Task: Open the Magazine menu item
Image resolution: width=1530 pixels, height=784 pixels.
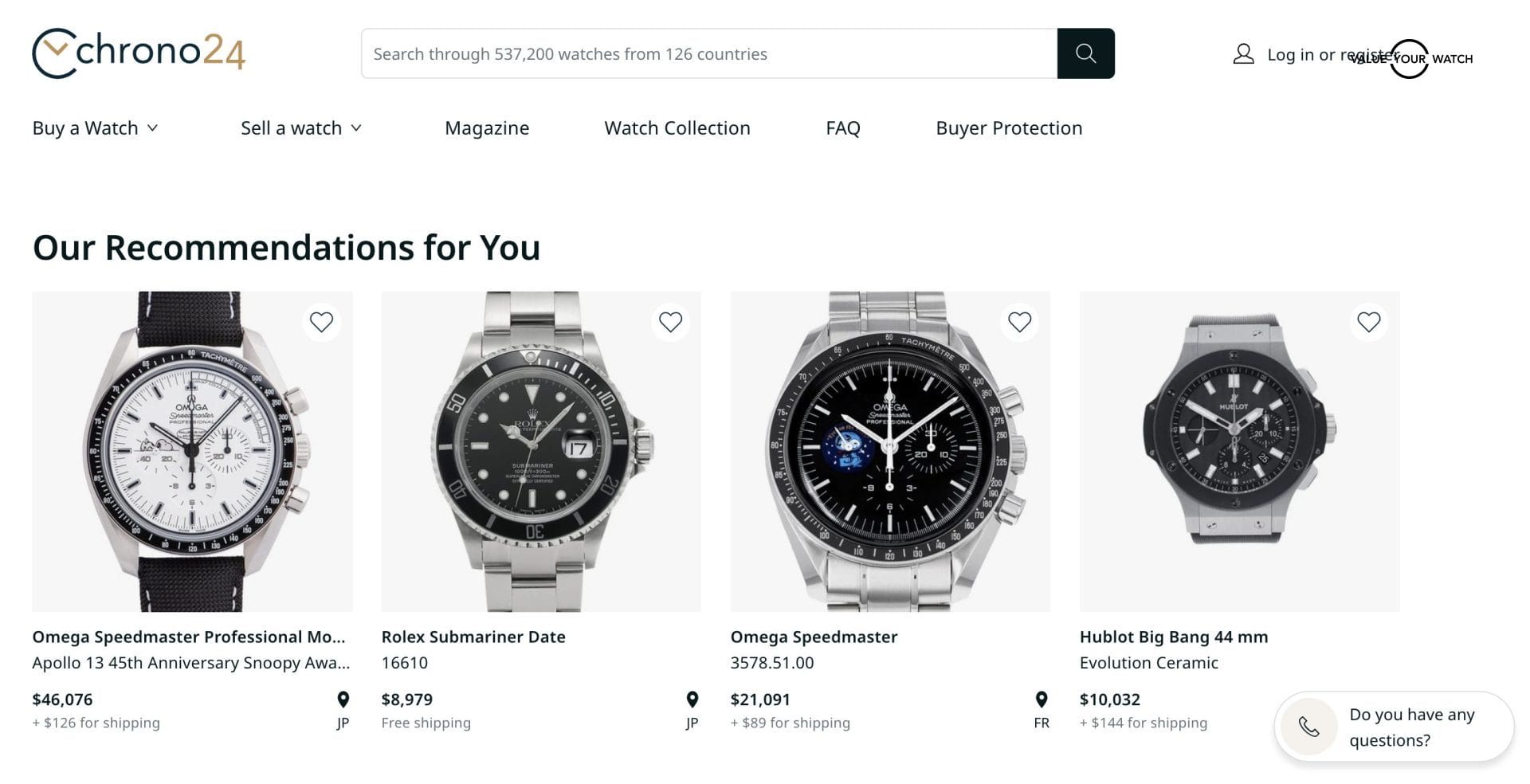Action: click(487, 127)
